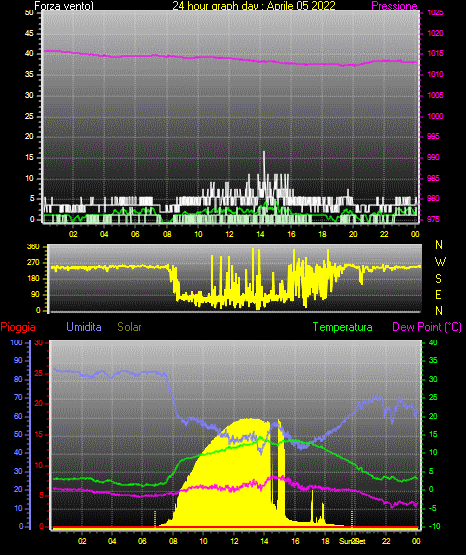Click the green '-5' temperature axis value

pos(433,508)
